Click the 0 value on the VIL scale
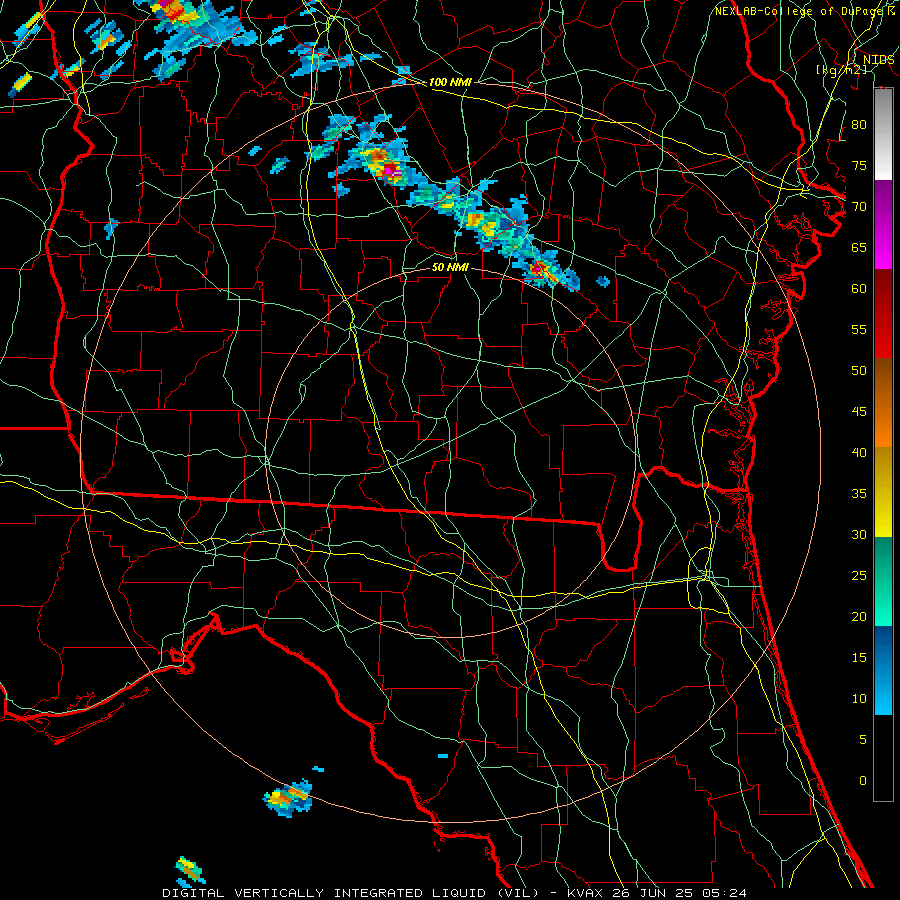 coord(863,781)
